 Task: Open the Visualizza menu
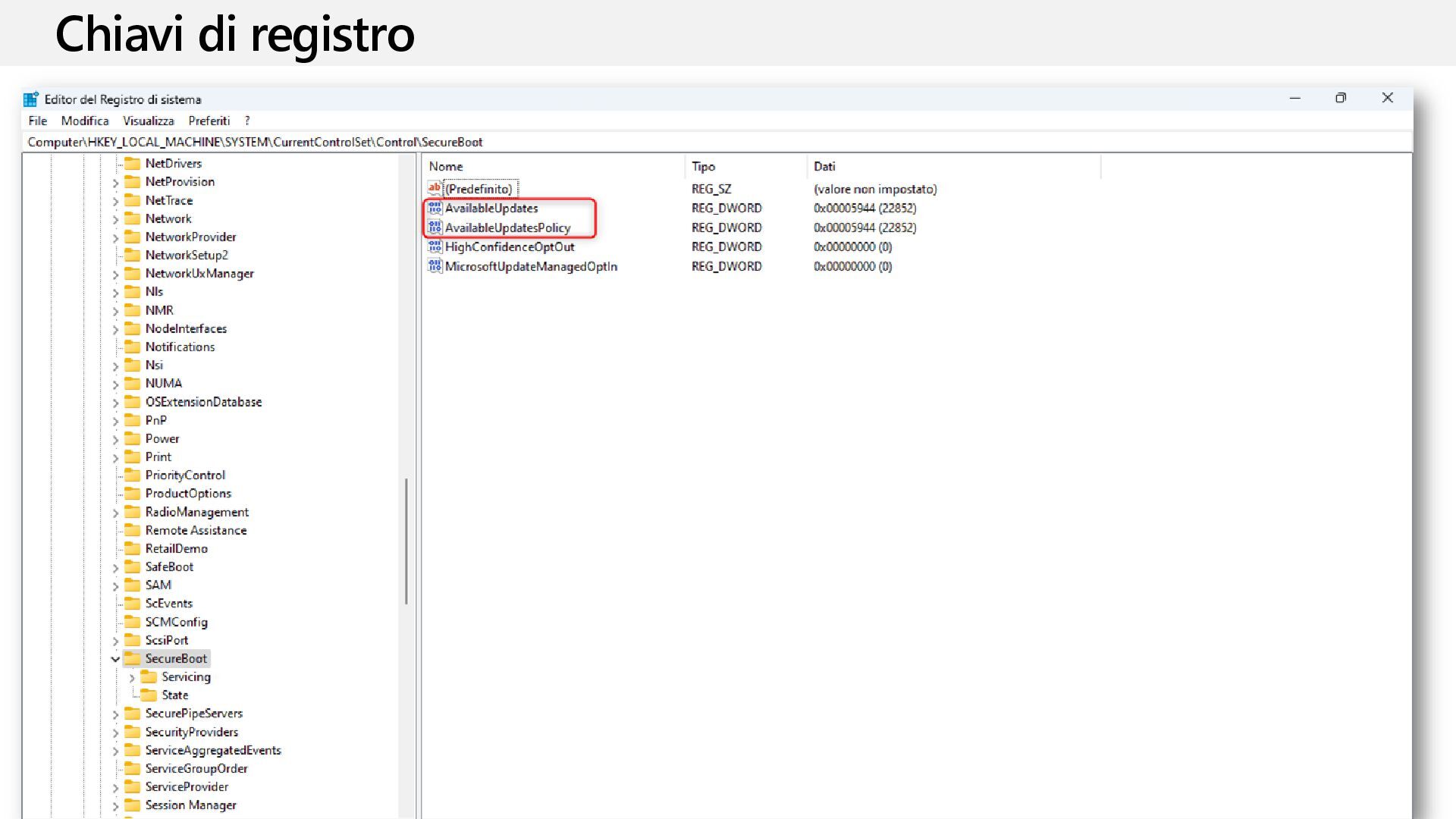pyautogui.click(x=149, y=121)
